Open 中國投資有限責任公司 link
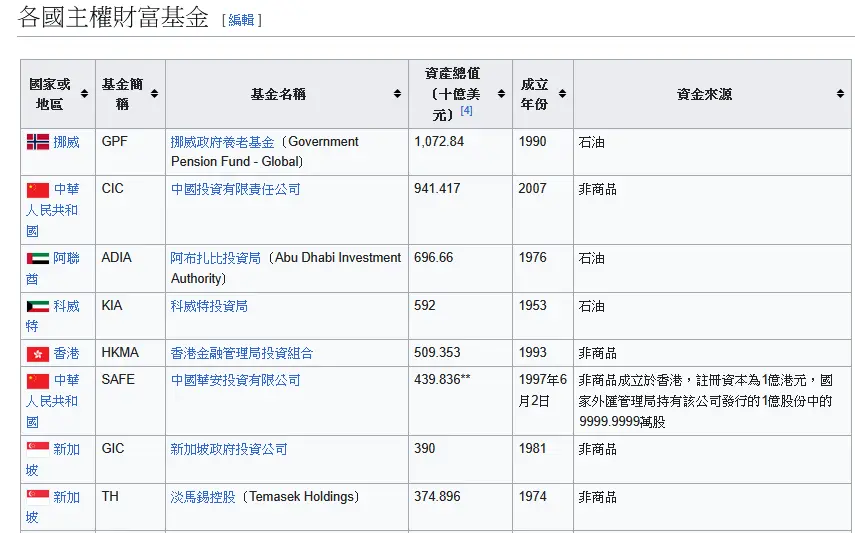Viewport: 855px width, 533px height. (x=236, y=189)
